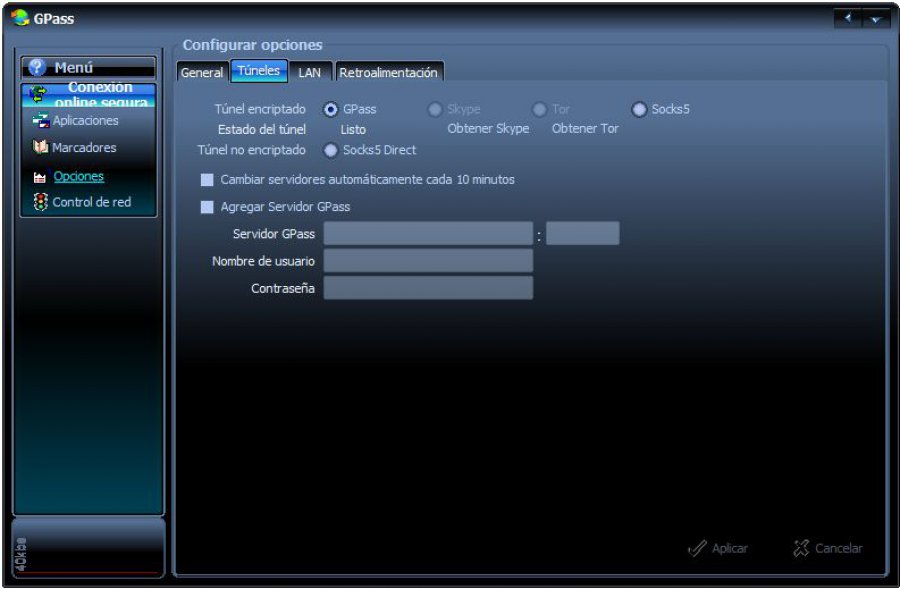Select the Socks5 Direct unencrypted radio
The width and height of the screenshot is (900, 589).
331,150
